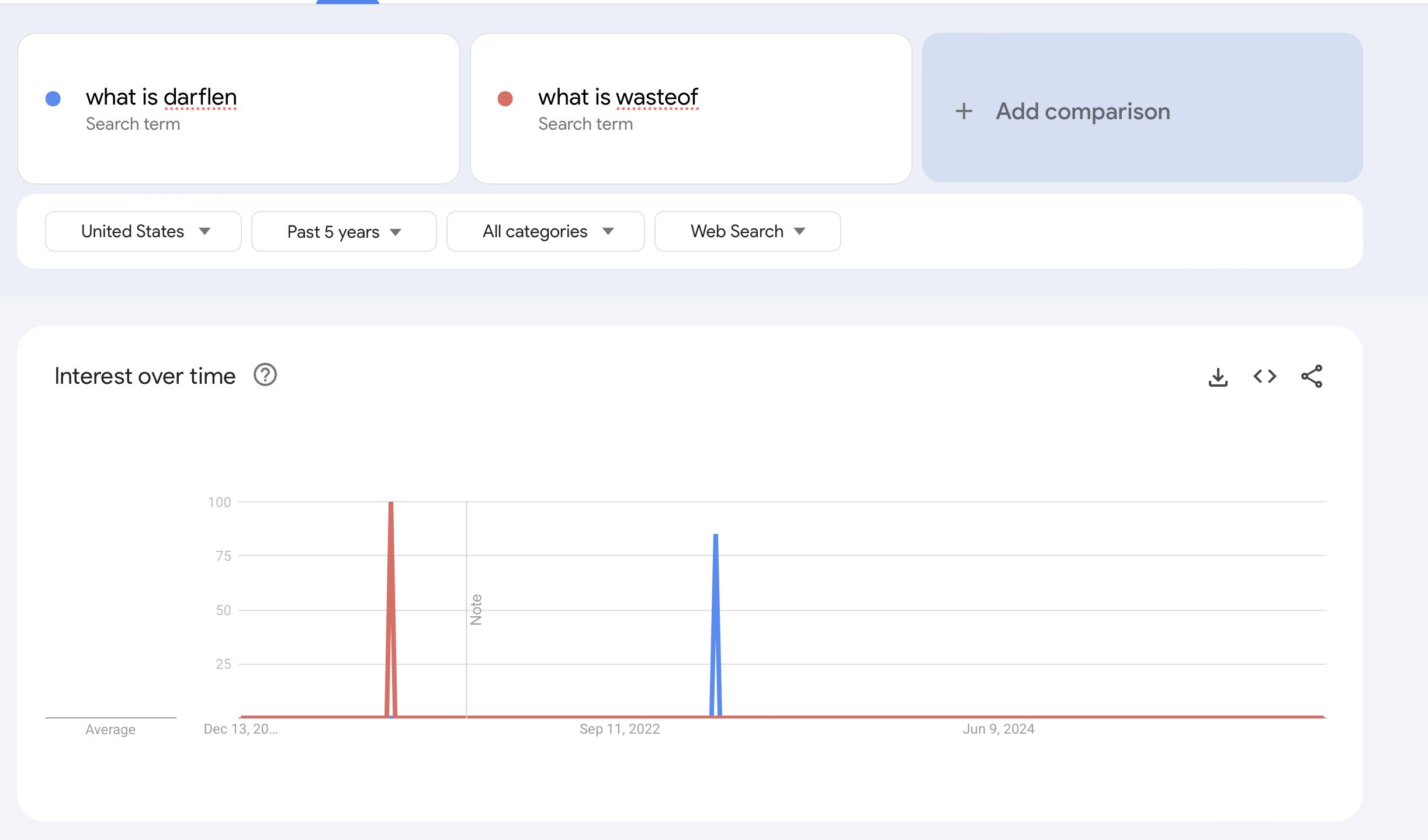Image resolution: width=1428 pixels, height=840 pixels.
Task: Share the Interest over time chart
Action: pos(1312,376)
